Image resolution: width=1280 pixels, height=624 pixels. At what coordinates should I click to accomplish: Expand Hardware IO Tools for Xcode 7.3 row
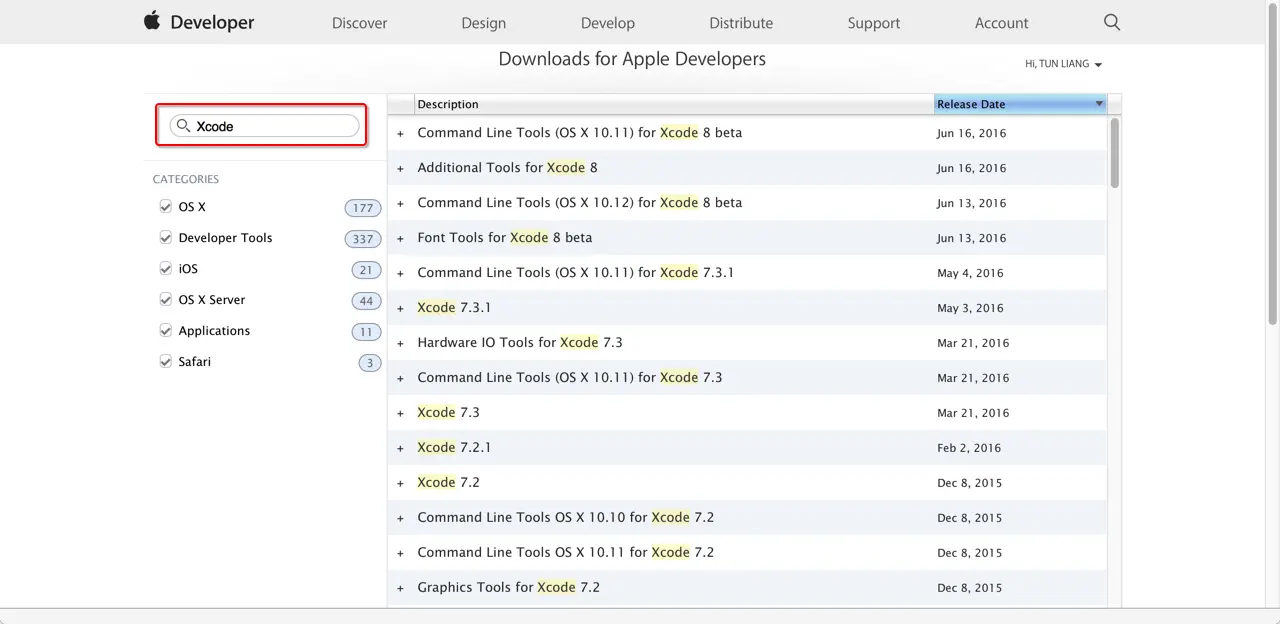coord(400,343)
